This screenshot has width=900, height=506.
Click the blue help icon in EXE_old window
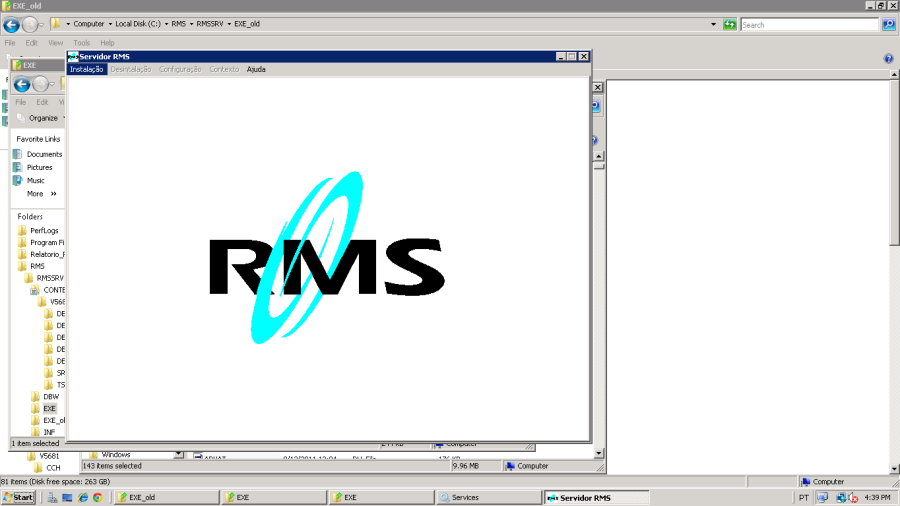click(x=889, y=59)
